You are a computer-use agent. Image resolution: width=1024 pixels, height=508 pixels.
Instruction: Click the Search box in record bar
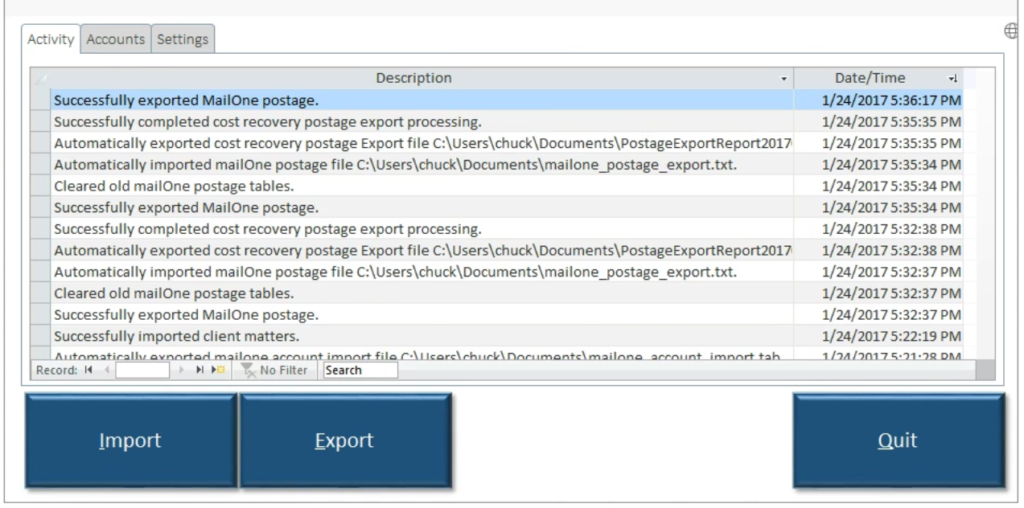click(360, 370)
